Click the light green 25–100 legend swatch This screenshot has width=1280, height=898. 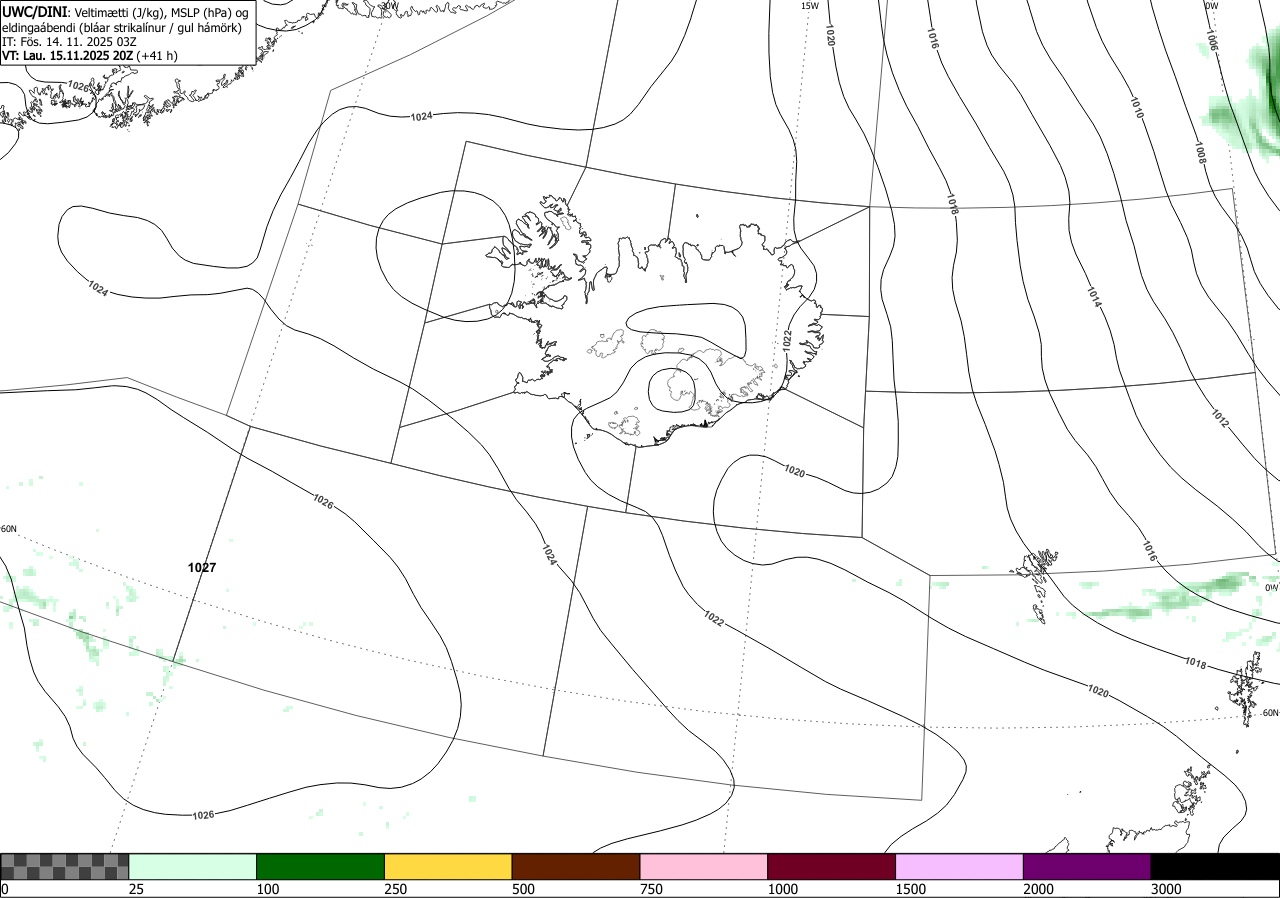(x=193, y=866)
